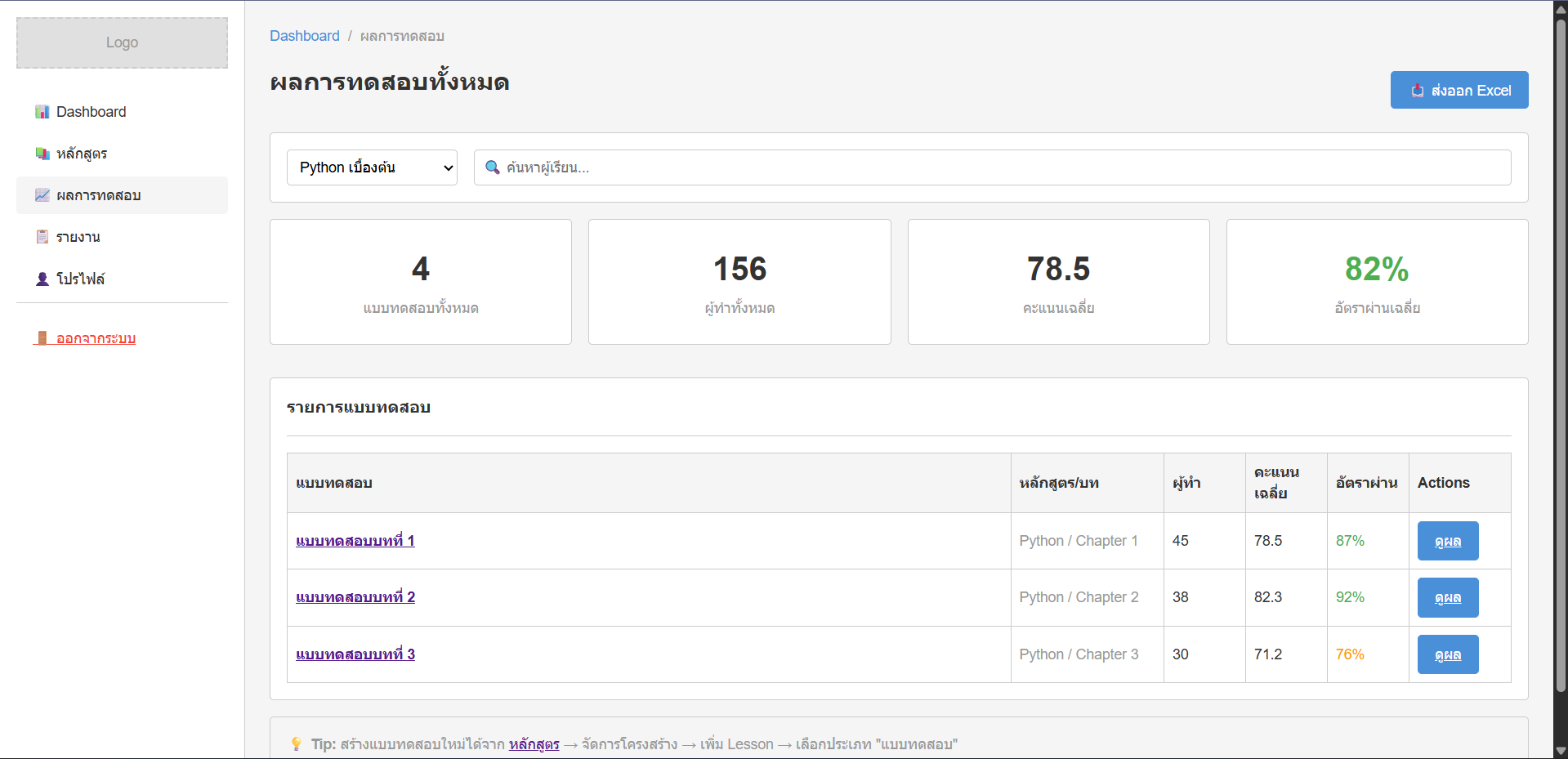View results for แบบทดสอบบทที่ 3
The height and width of the screenshot is (759, 1568).
(1447, 654)
